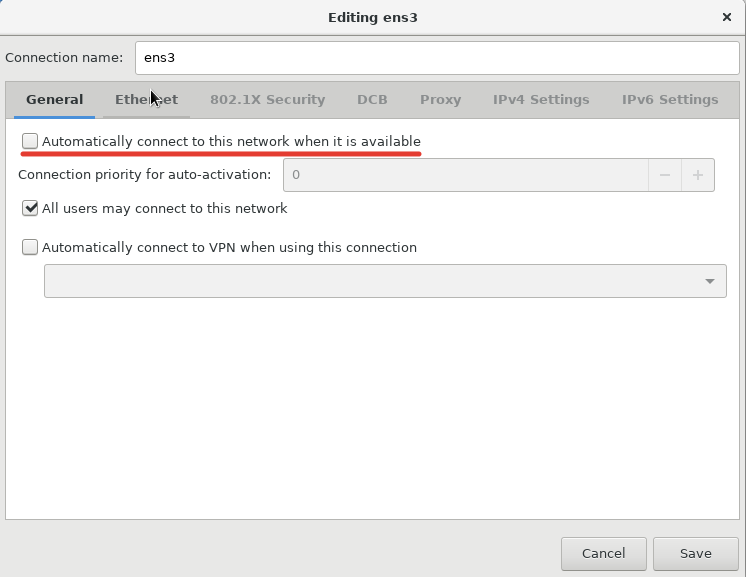This screenshot has height=577, width=746.
Task: Switch to the Ethernet tab
Action: (146, 100)
